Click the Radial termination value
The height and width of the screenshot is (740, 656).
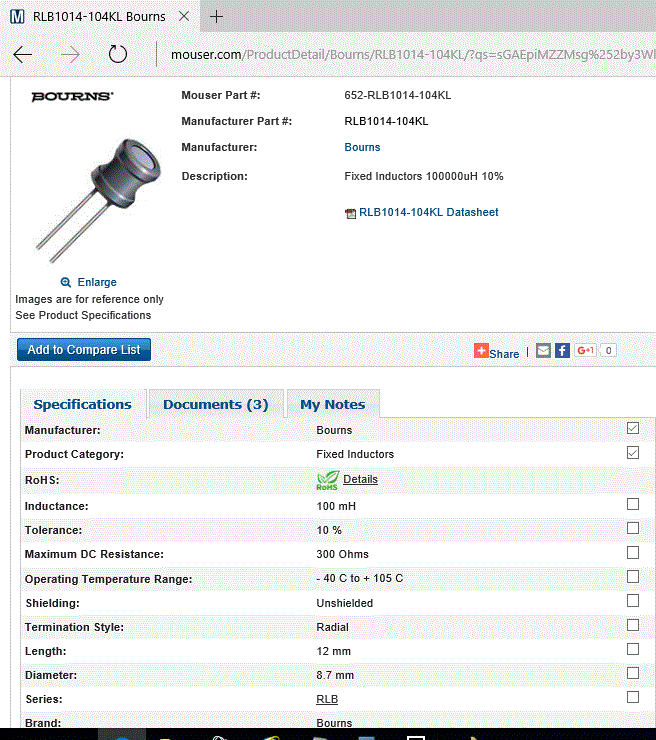tap(332, 627)
